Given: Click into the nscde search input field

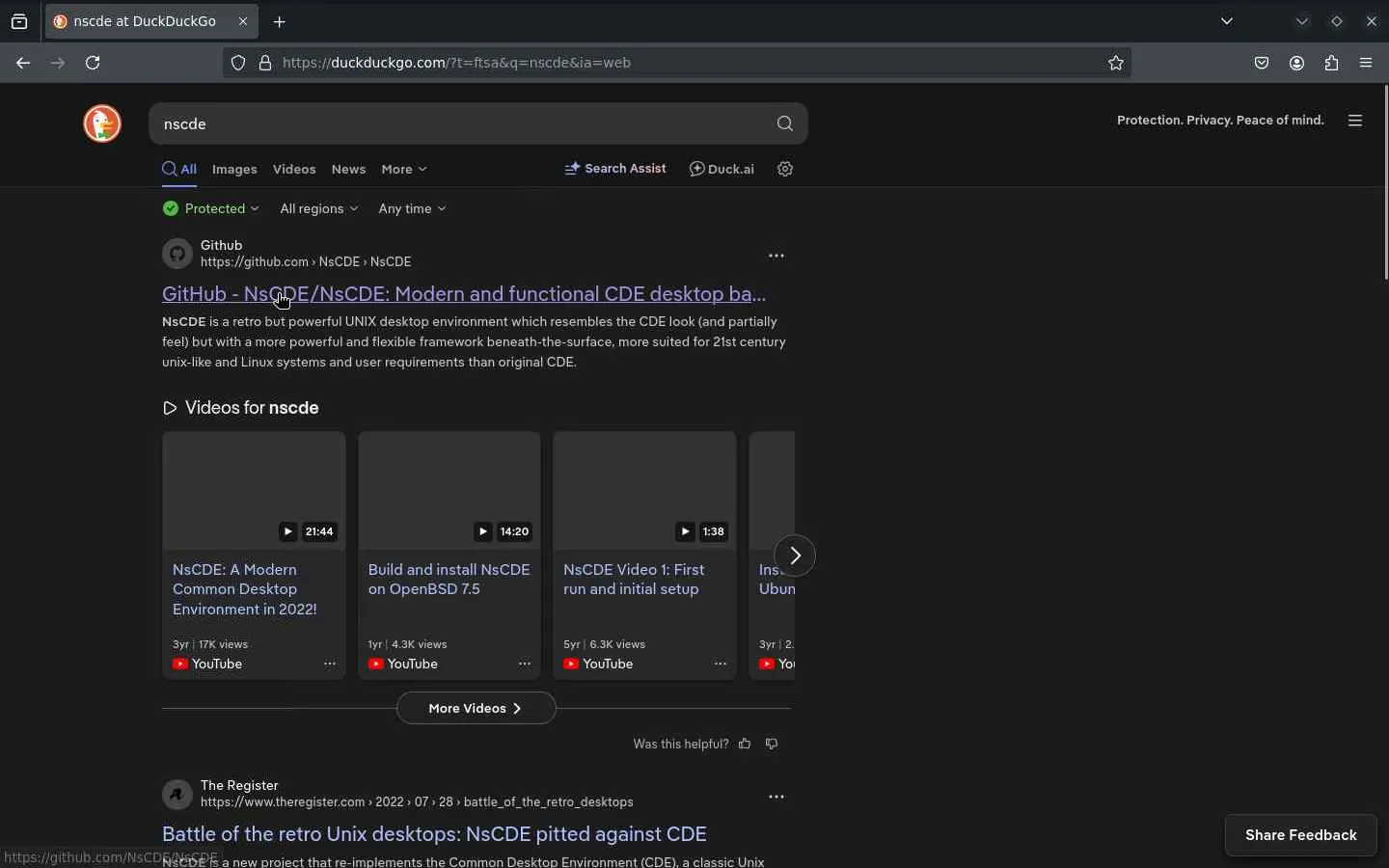Looking at the screenshot, I should 461,124.
